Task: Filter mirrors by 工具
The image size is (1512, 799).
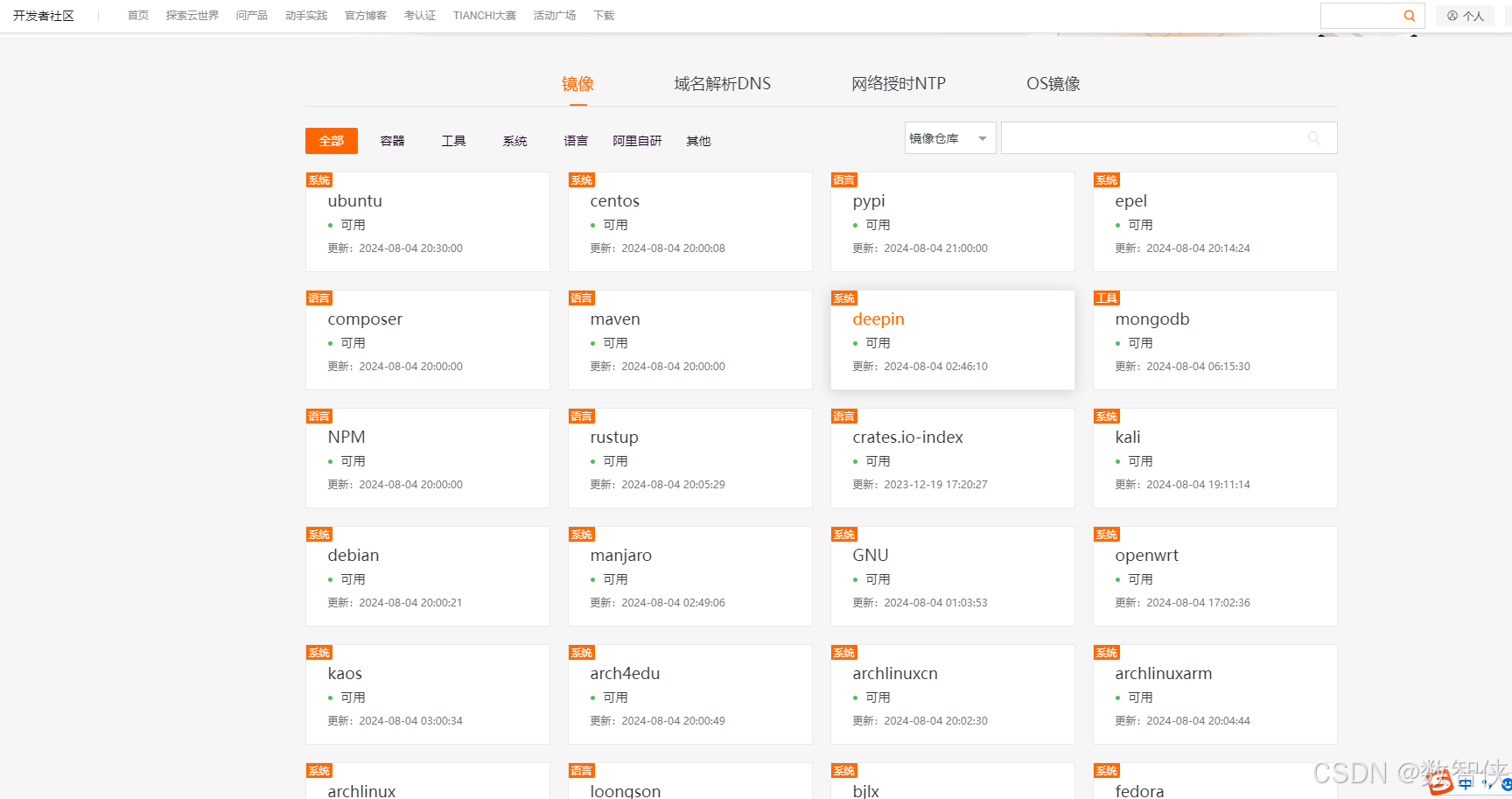Action: tap(454, 141)
